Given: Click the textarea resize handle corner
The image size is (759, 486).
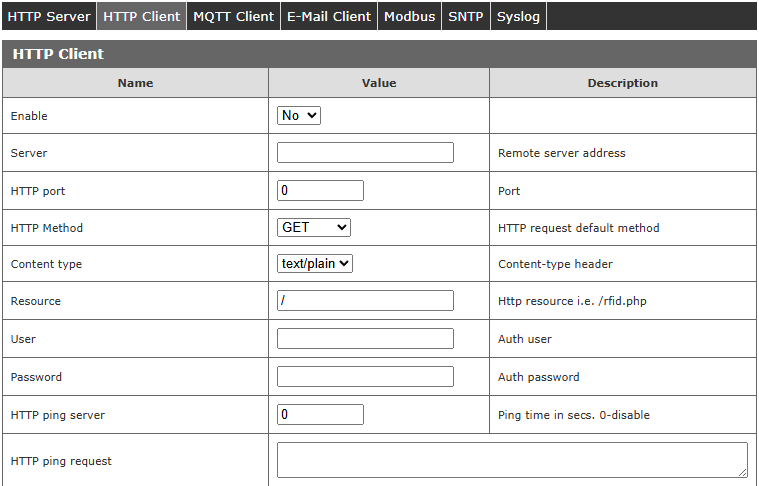Looking at the screenshot, I should pos(742,472).
